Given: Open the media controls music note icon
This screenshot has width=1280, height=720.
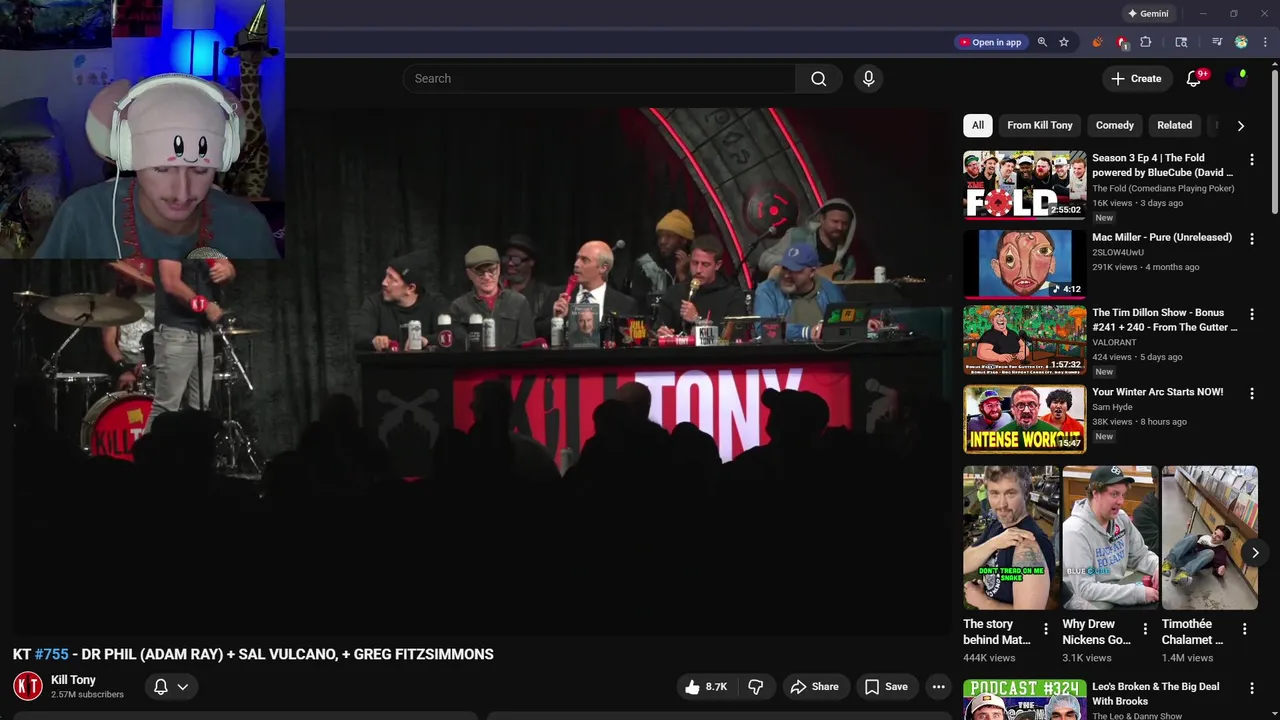Looking at the screenshot, I should pyautogui.click(x=1217, y=42).
